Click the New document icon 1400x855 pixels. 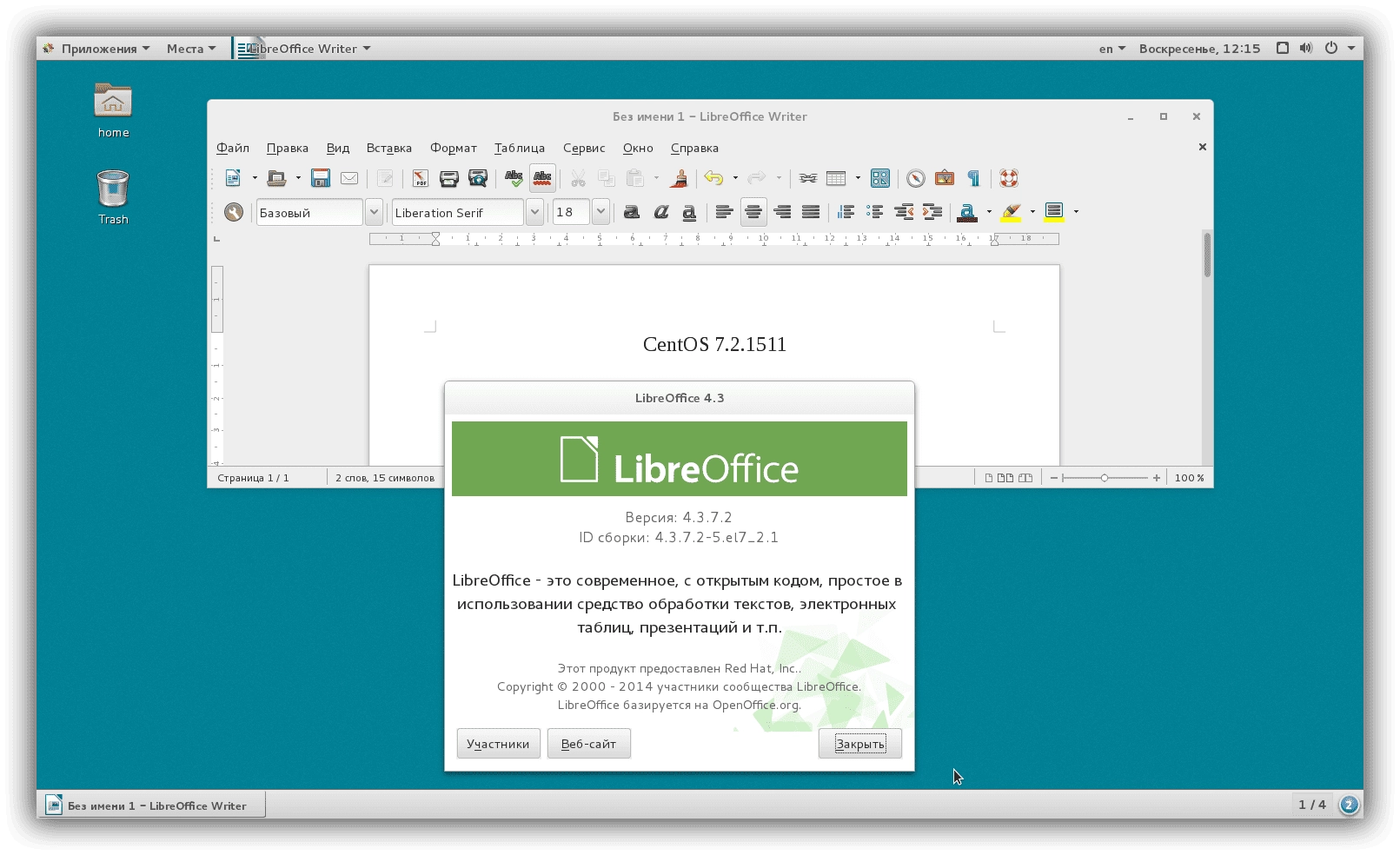click(233, 178)
